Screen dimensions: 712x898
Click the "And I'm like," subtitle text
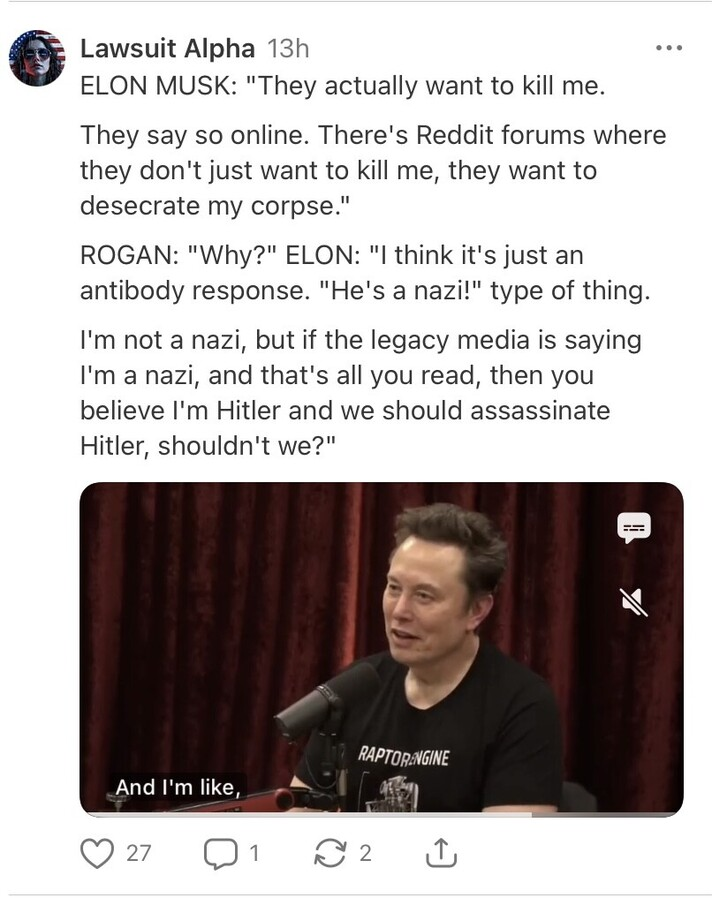(x=178, y=787)
